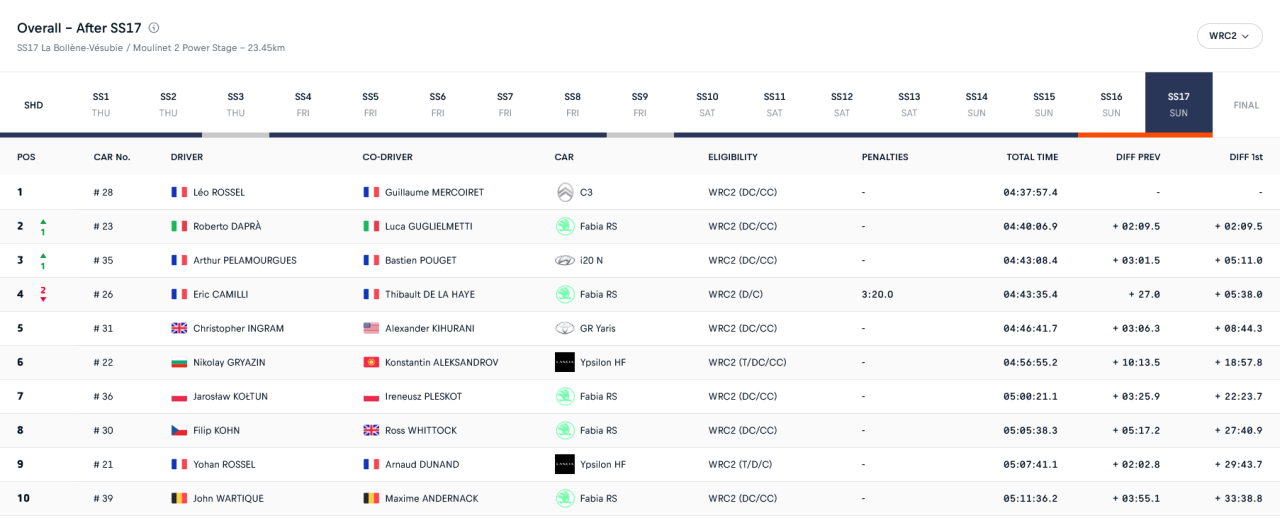Open the SHD shakedown tab
Viewport: 1280px width, 518px height.
click(x=33, y=105)
